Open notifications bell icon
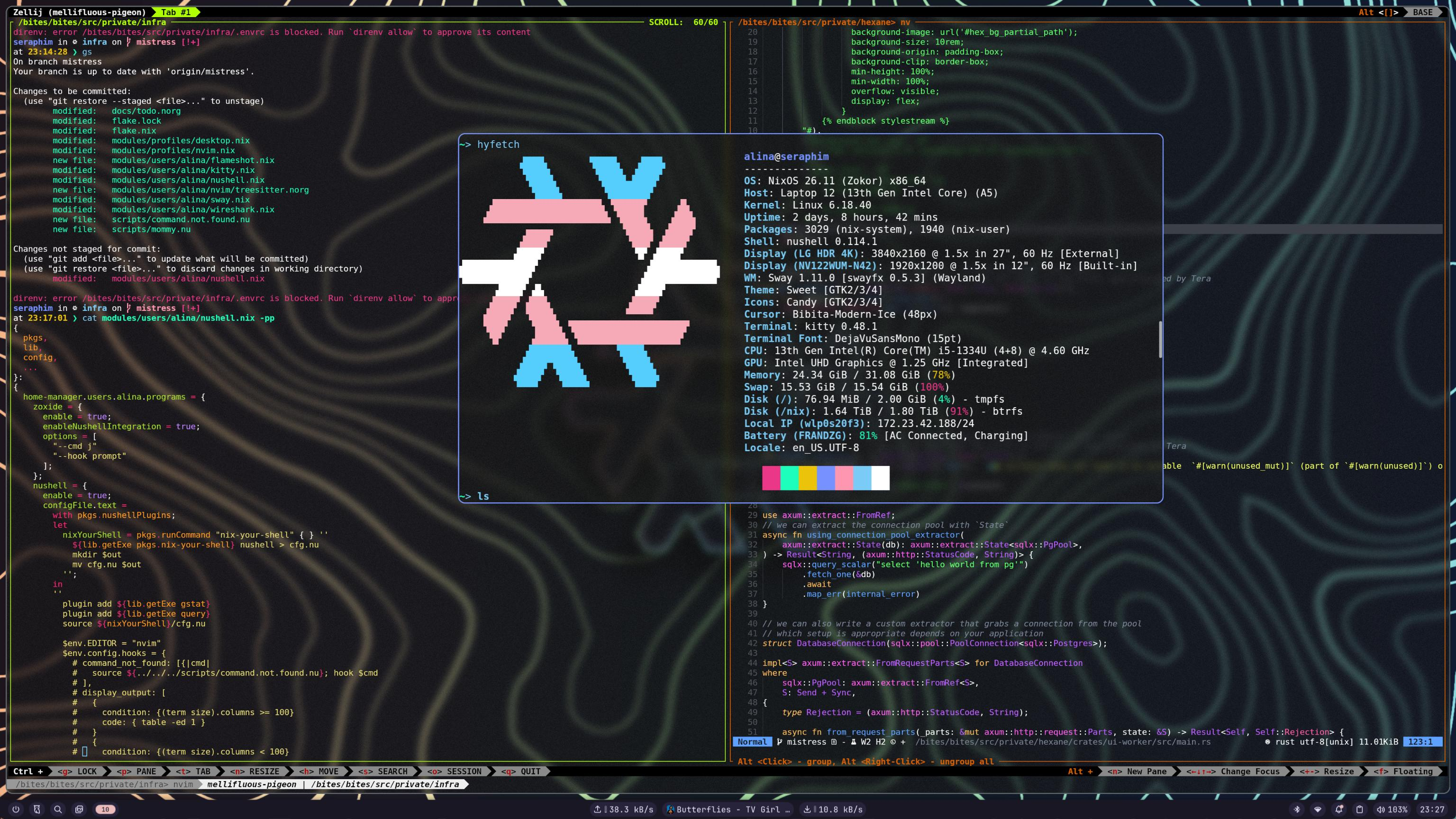This screenshot has height=819, width=1456. (1338, 810)
